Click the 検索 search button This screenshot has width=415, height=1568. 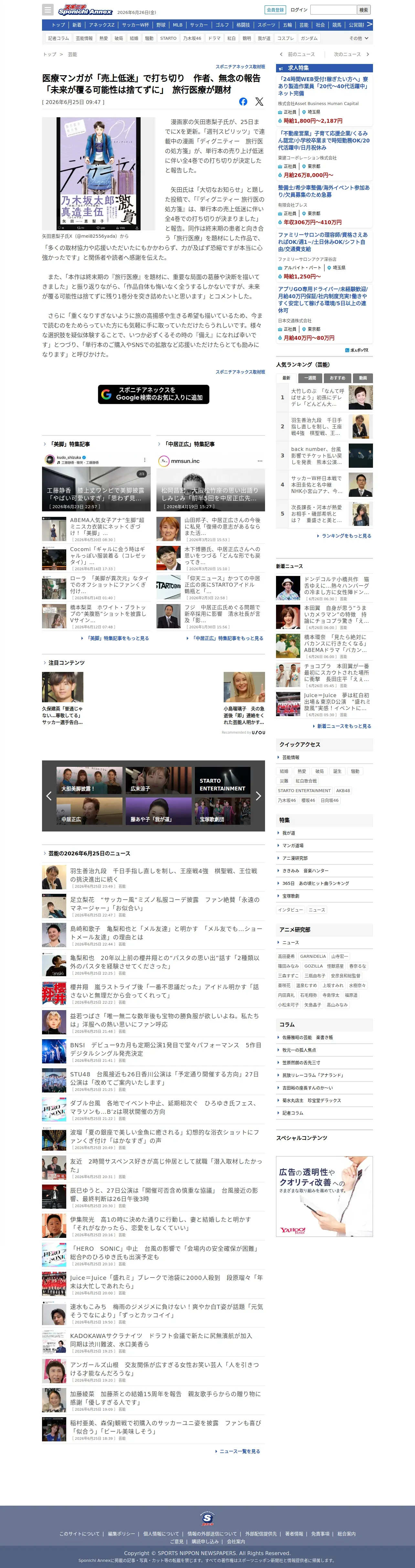coord(364,10)
